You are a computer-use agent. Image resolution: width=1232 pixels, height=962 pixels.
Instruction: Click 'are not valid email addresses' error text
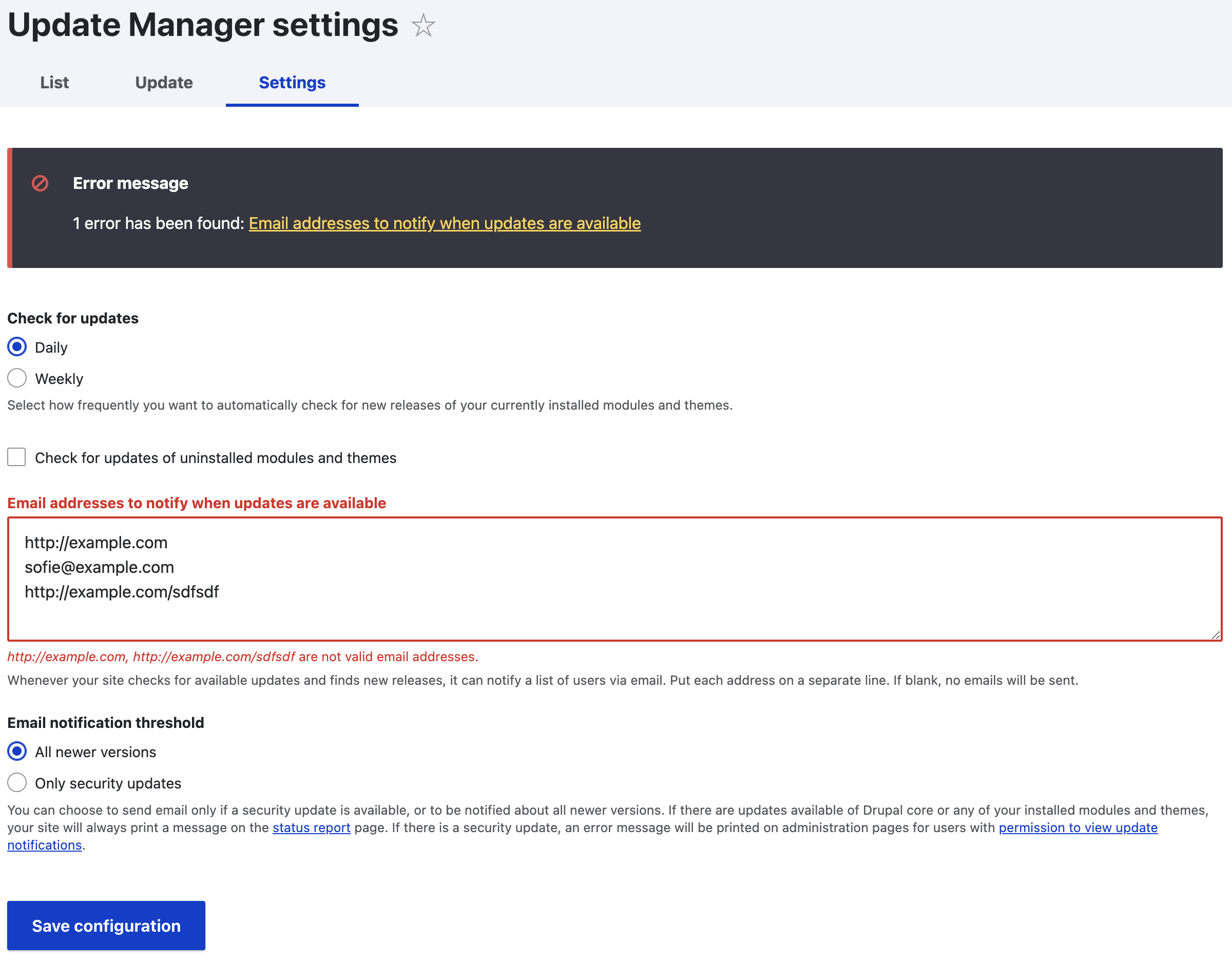point(388,657)
